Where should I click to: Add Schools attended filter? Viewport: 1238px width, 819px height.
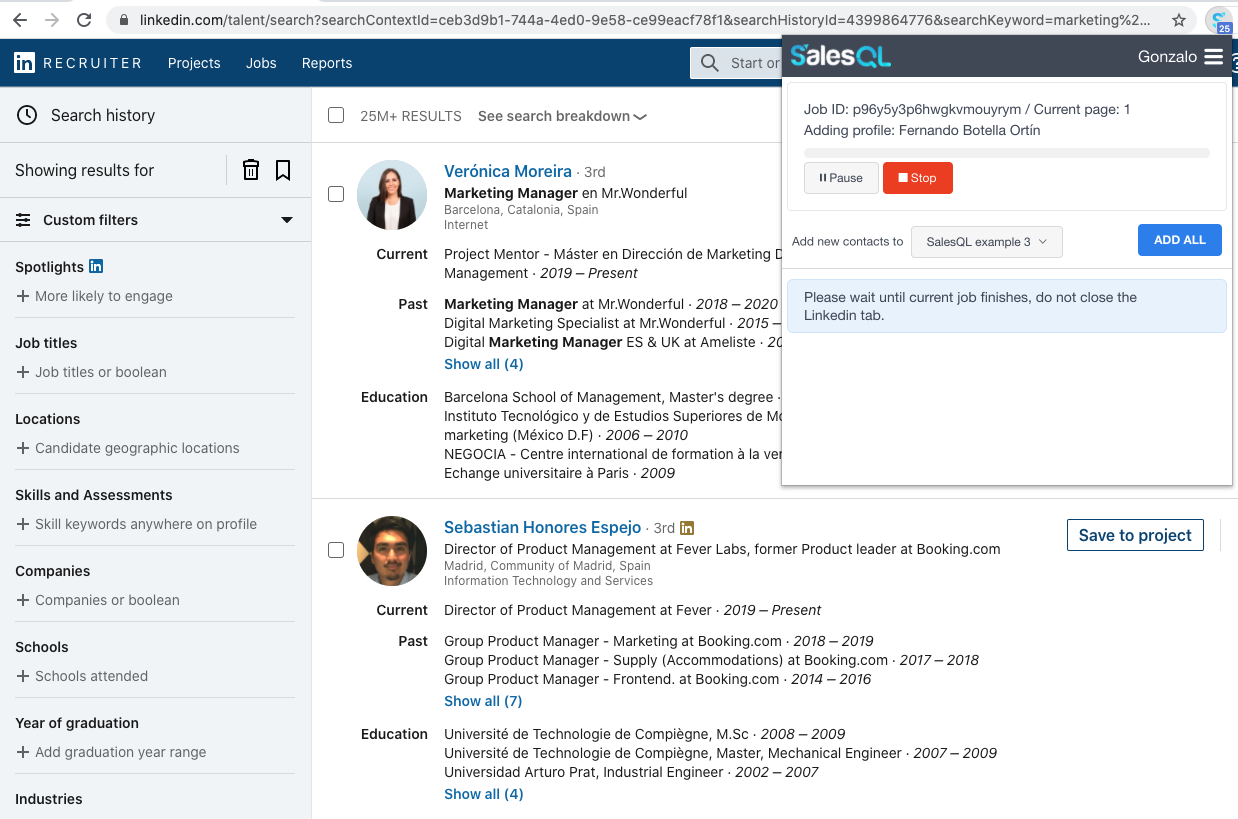click(82, 676)
